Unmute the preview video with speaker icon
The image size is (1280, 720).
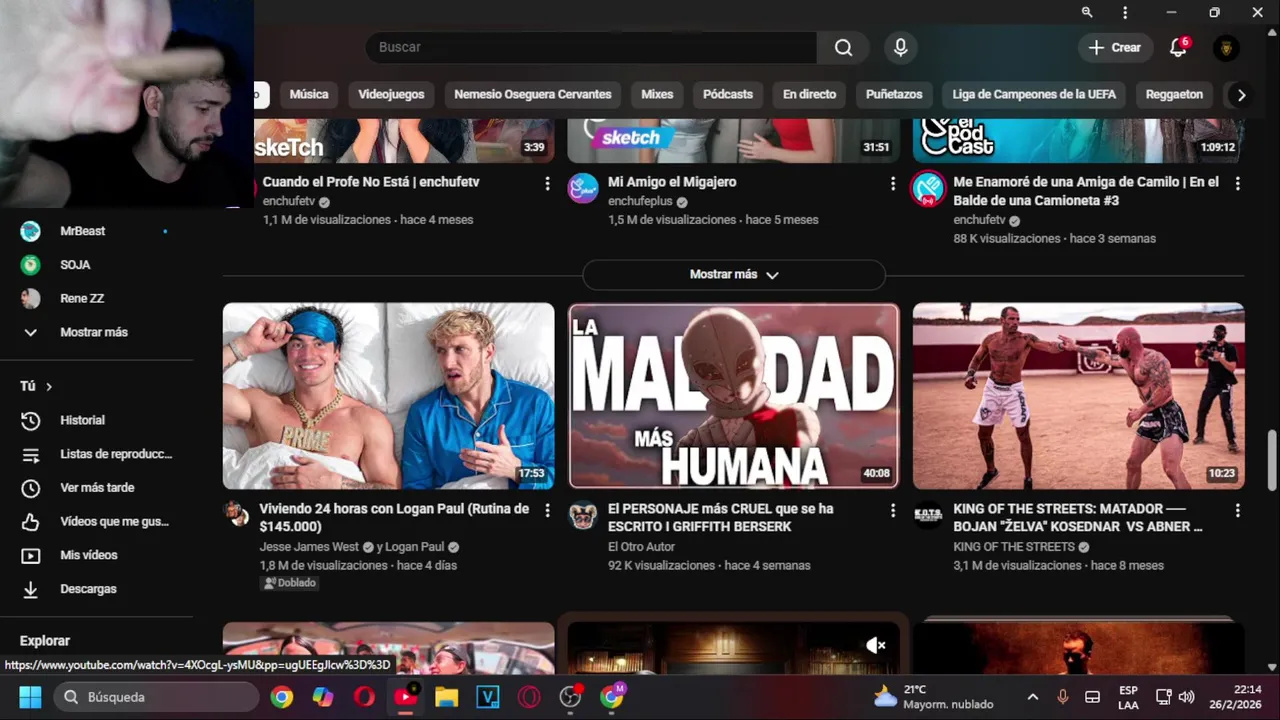(x=876, y=645)
